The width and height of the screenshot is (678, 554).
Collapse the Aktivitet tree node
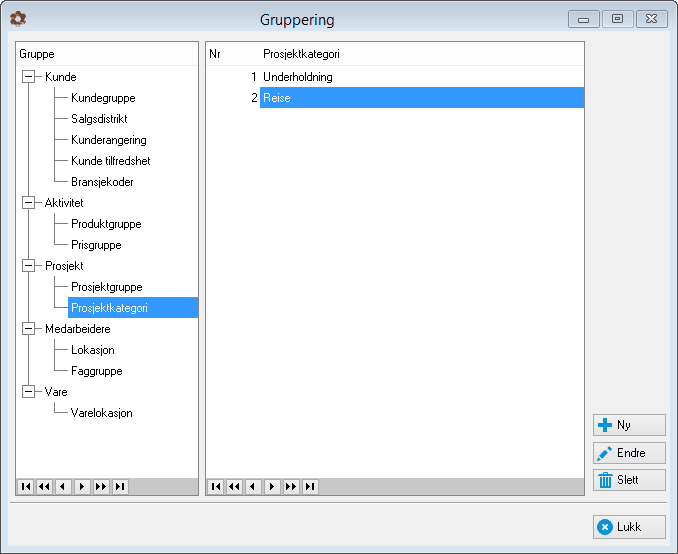click(29, 202)
